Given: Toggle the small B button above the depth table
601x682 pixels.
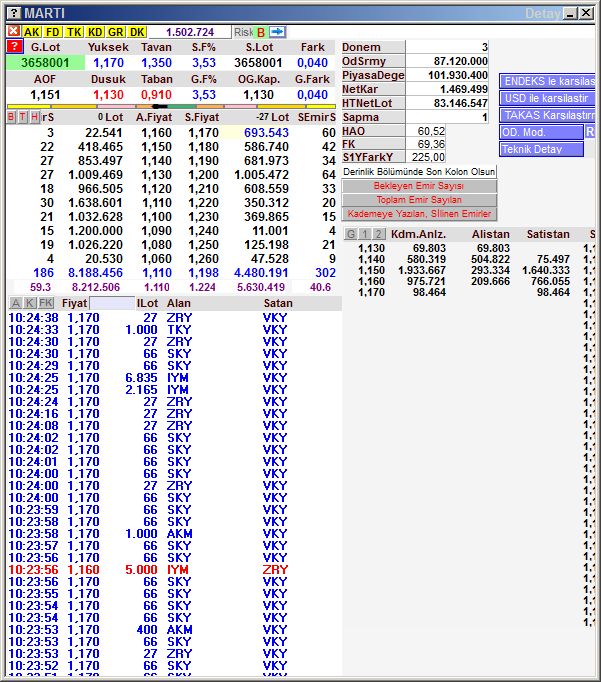Looking at the screenshot, I should (x=11, y=117).
